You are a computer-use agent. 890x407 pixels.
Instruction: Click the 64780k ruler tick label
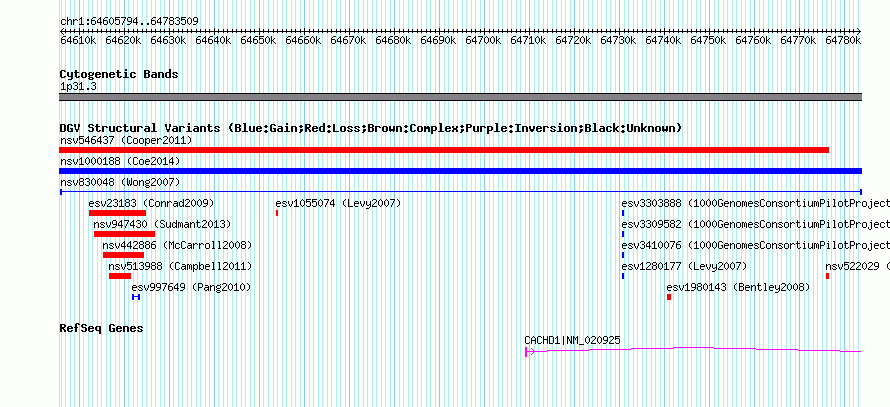(x=843, y=40)
